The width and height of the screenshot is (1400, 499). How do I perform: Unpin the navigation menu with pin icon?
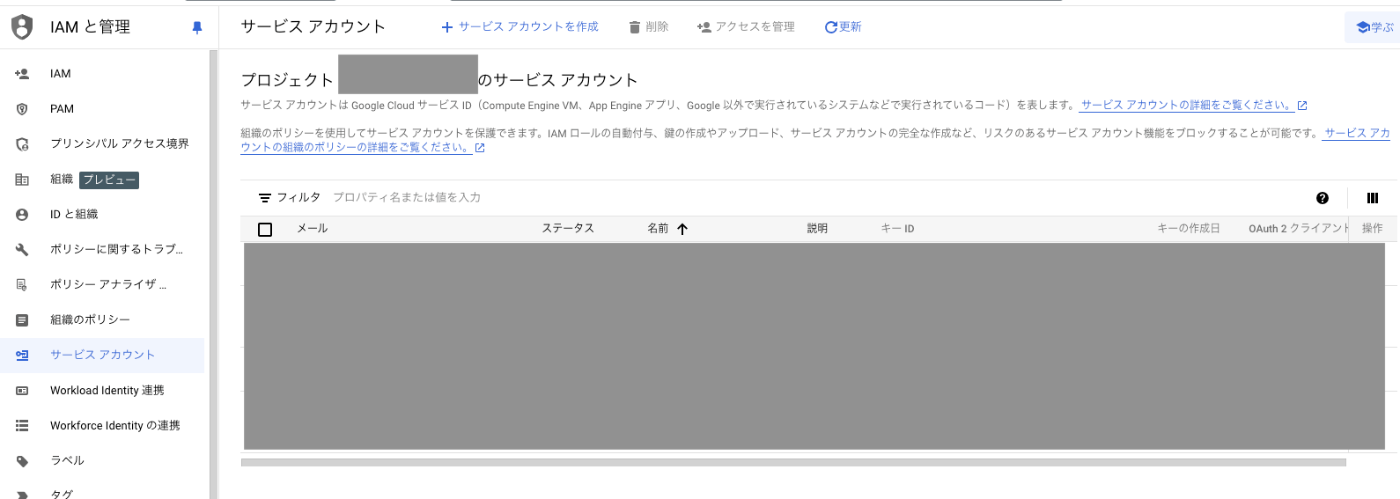197,28
